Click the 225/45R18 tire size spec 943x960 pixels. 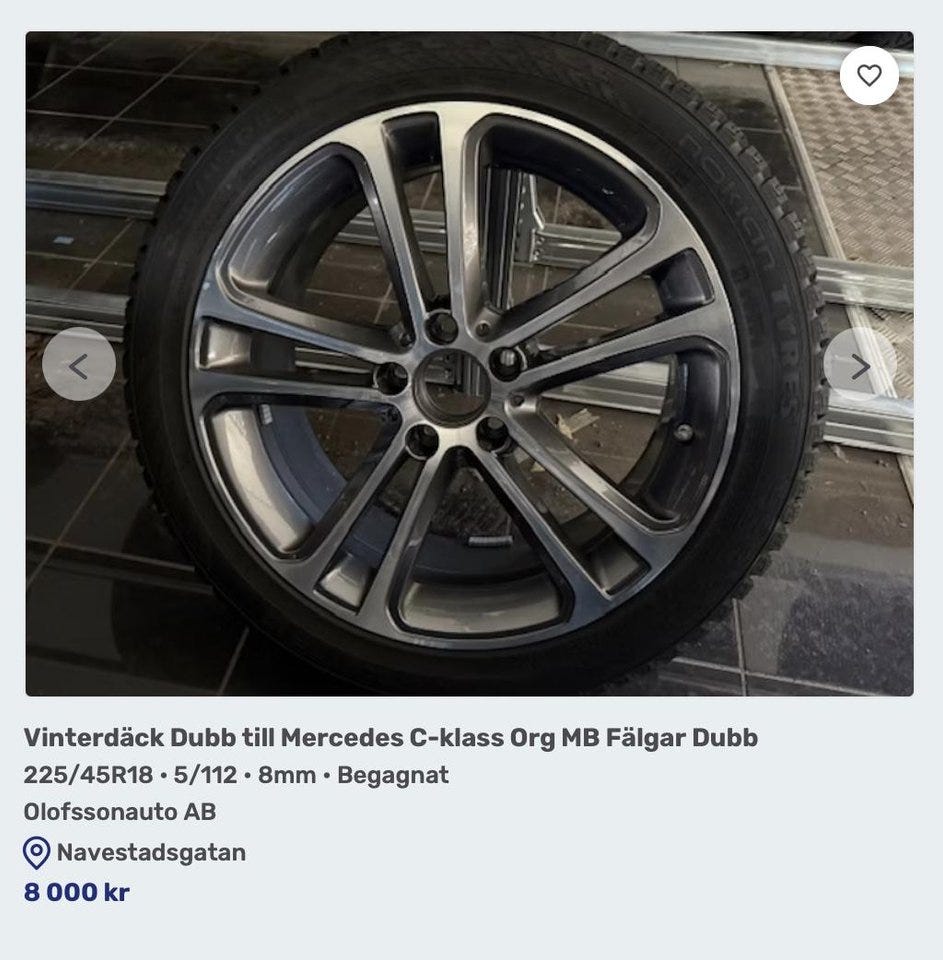click(88, 775)
